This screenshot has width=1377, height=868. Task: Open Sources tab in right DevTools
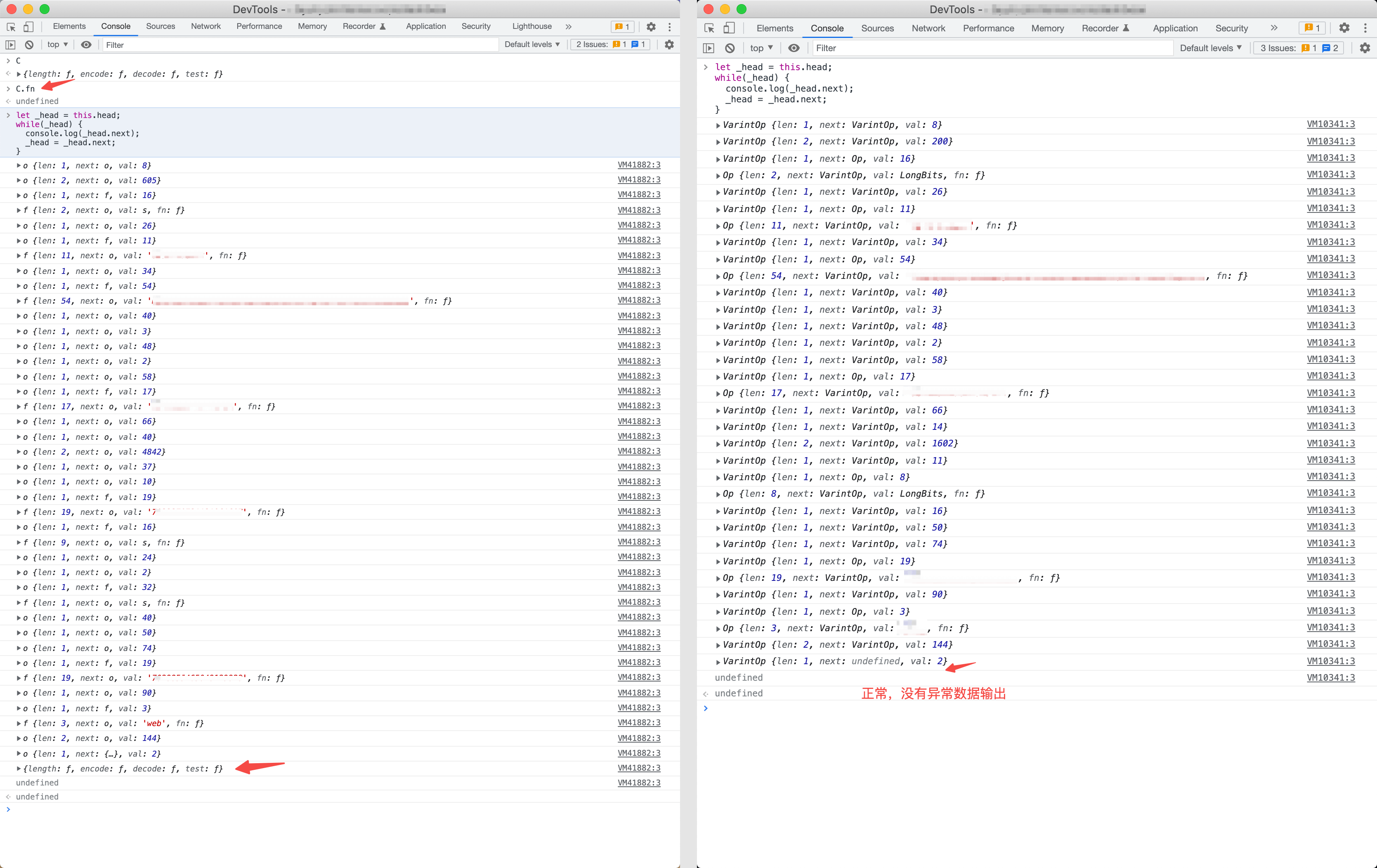coord(877,28)
